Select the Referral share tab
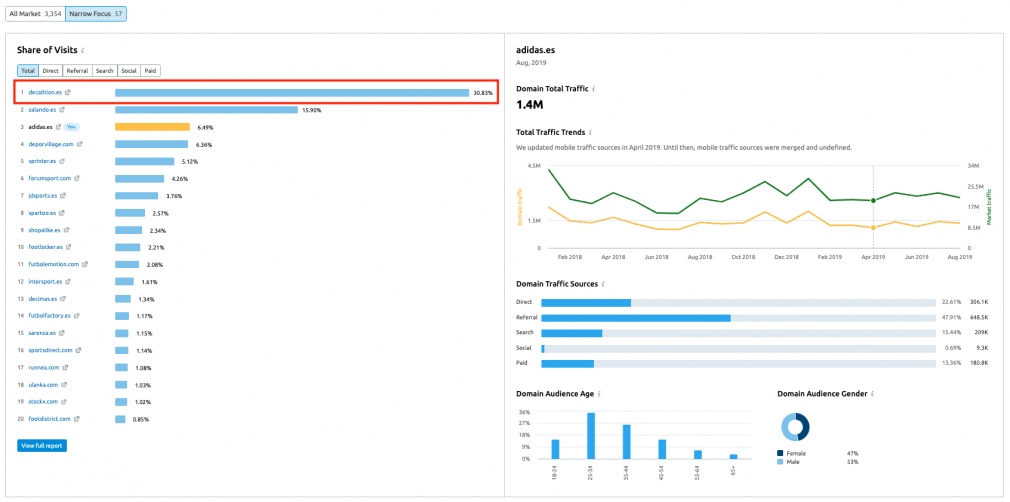1010x502 pixels. click(x=77, y=71)
